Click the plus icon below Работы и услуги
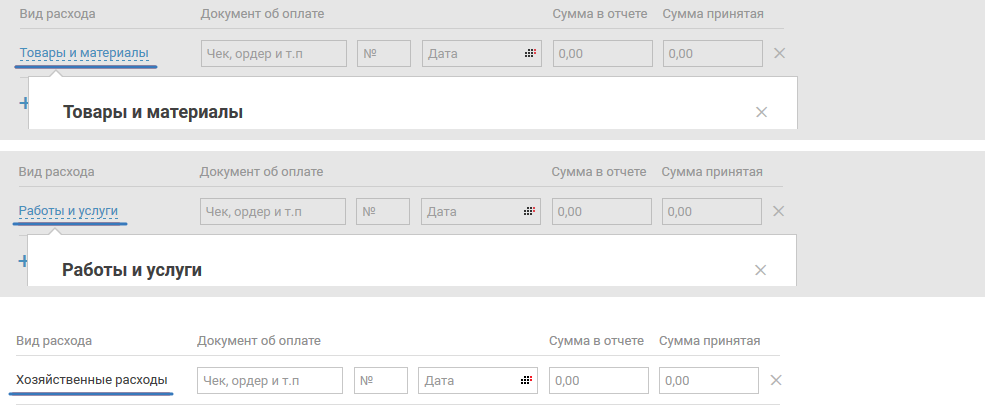Screen dimensions: 985x409 (22, 260)
